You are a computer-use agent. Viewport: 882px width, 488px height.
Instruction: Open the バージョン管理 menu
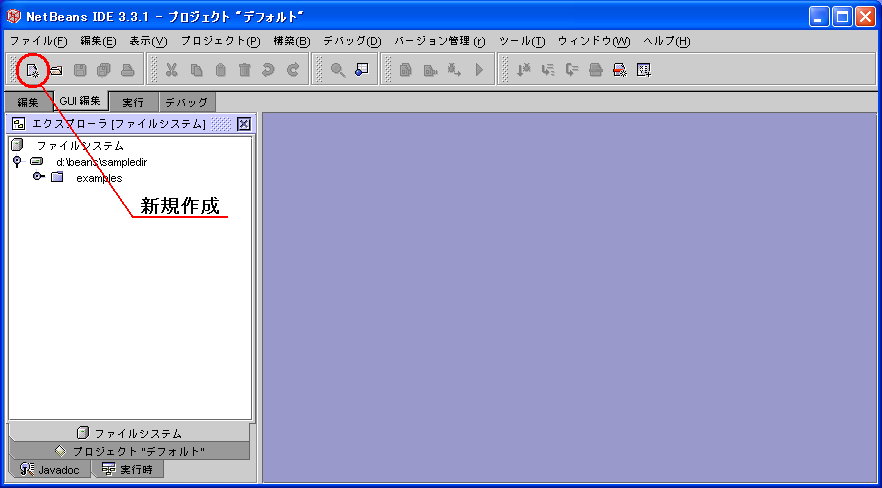click(439, 42)
